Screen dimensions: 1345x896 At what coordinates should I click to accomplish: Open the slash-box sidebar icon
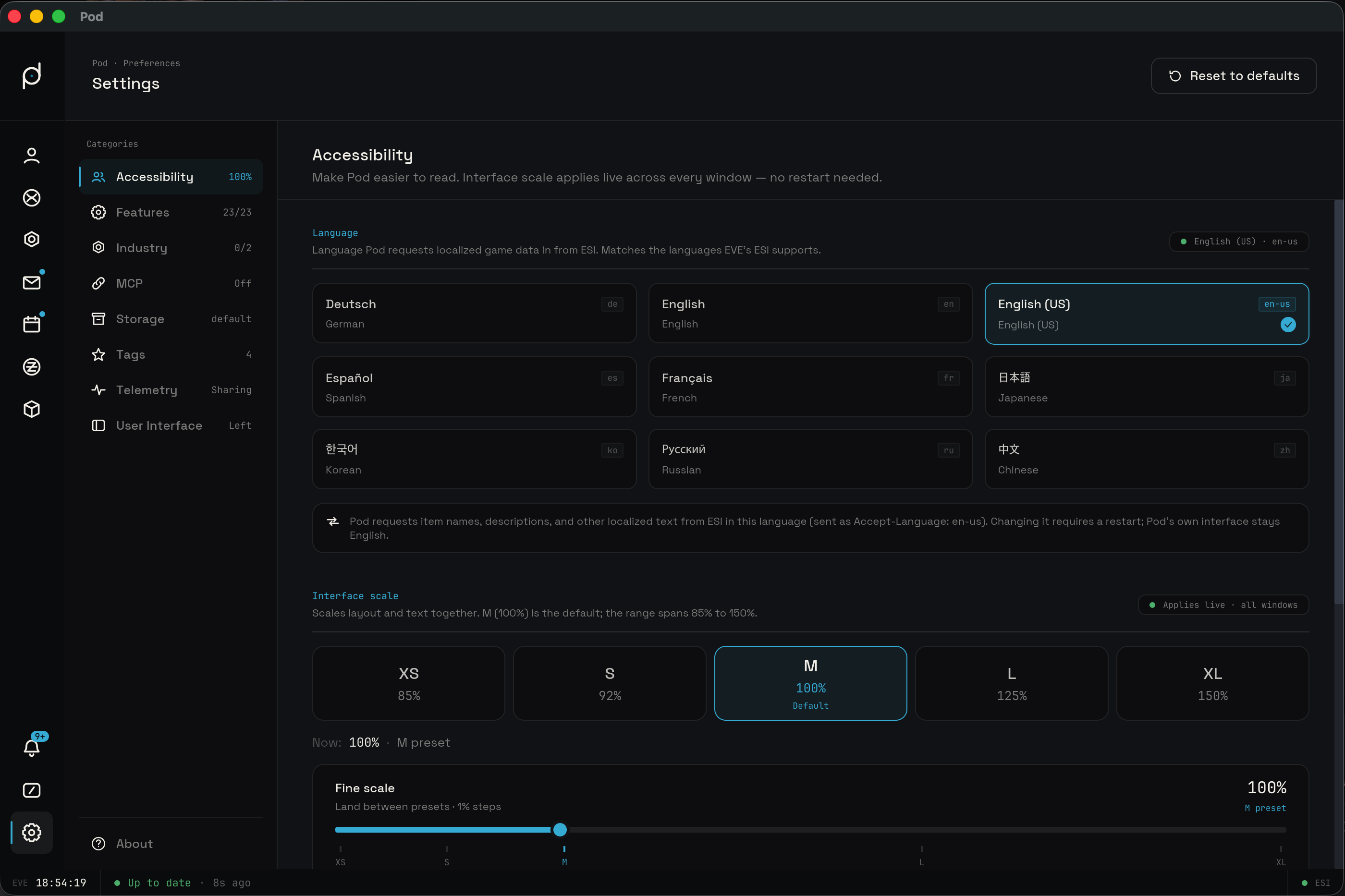[31, 790]
